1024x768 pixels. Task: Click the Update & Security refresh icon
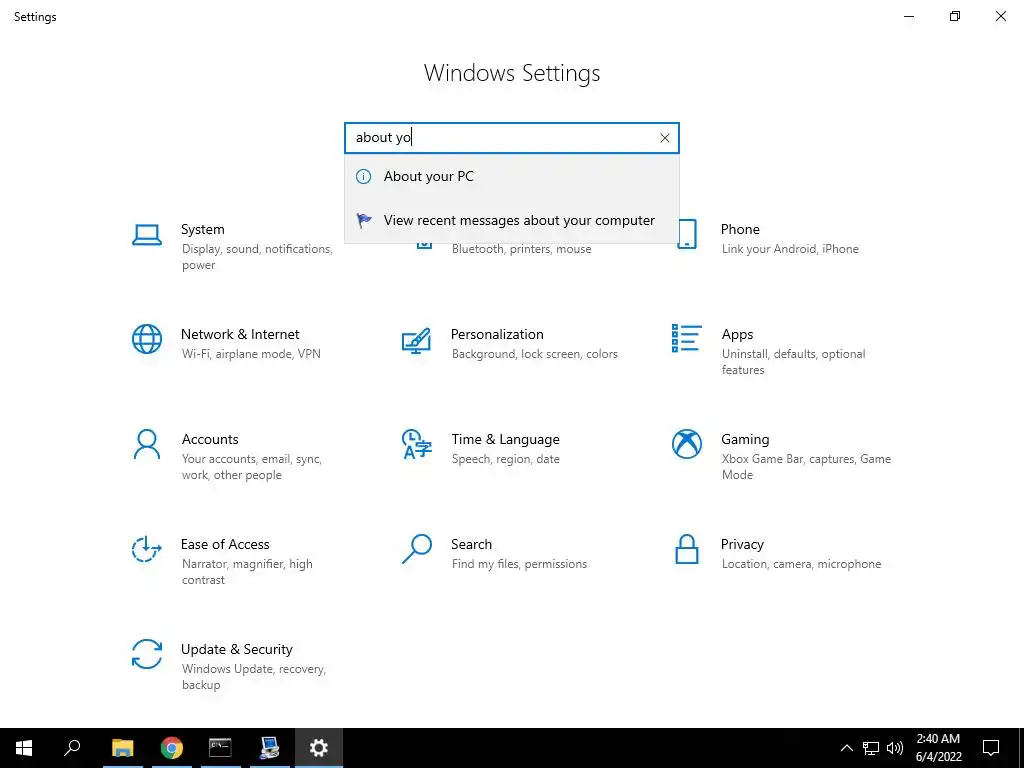(x=146, y=654)
